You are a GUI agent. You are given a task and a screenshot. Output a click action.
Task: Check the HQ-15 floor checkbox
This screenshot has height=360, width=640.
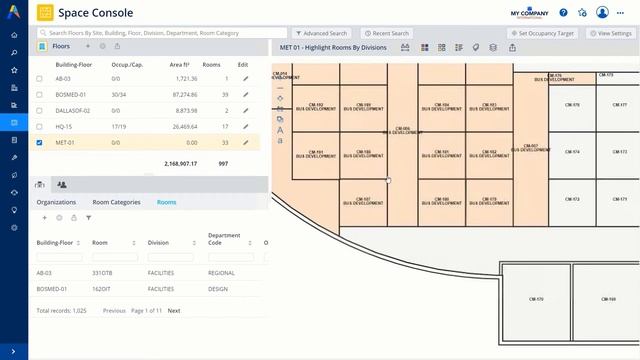click(x=39, y=127)
